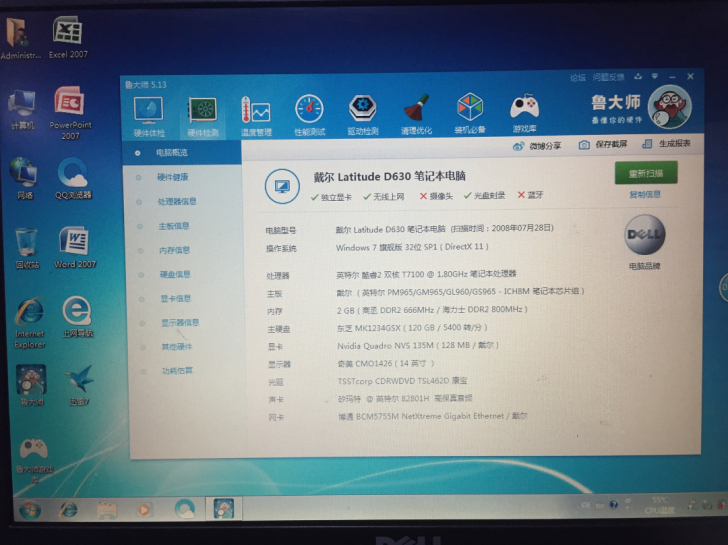The width and height of the screenshot is (728, 545).
Task: Select 硬件检测 hardware detection icon
Action: click(x=202, y=116)
